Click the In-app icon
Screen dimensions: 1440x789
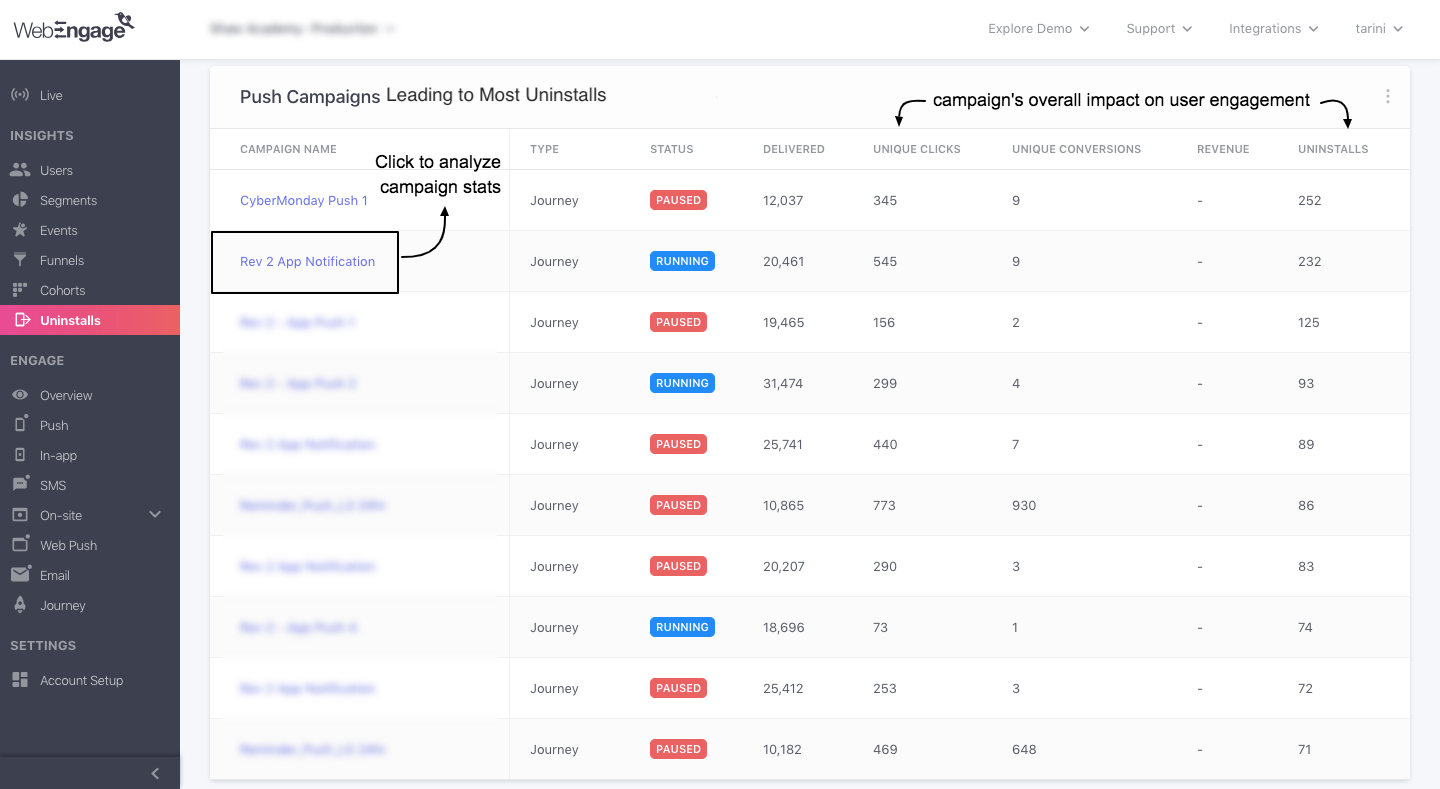20,455
